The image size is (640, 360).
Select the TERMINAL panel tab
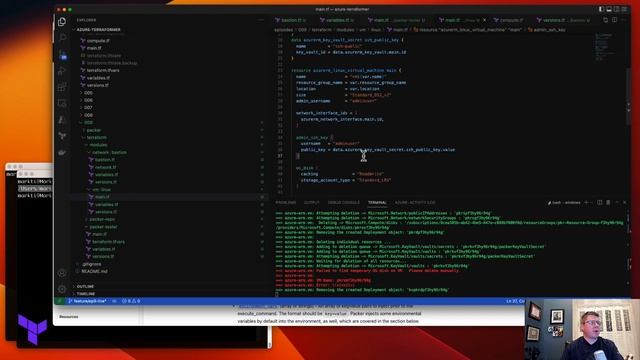point(377,202)
